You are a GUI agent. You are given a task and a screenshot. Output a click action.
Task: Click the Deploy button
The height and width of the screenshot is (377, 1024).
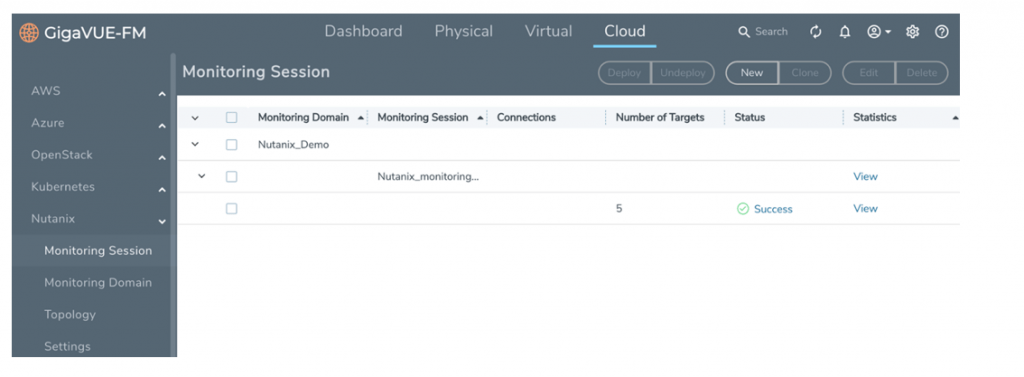tap(624, 73)
